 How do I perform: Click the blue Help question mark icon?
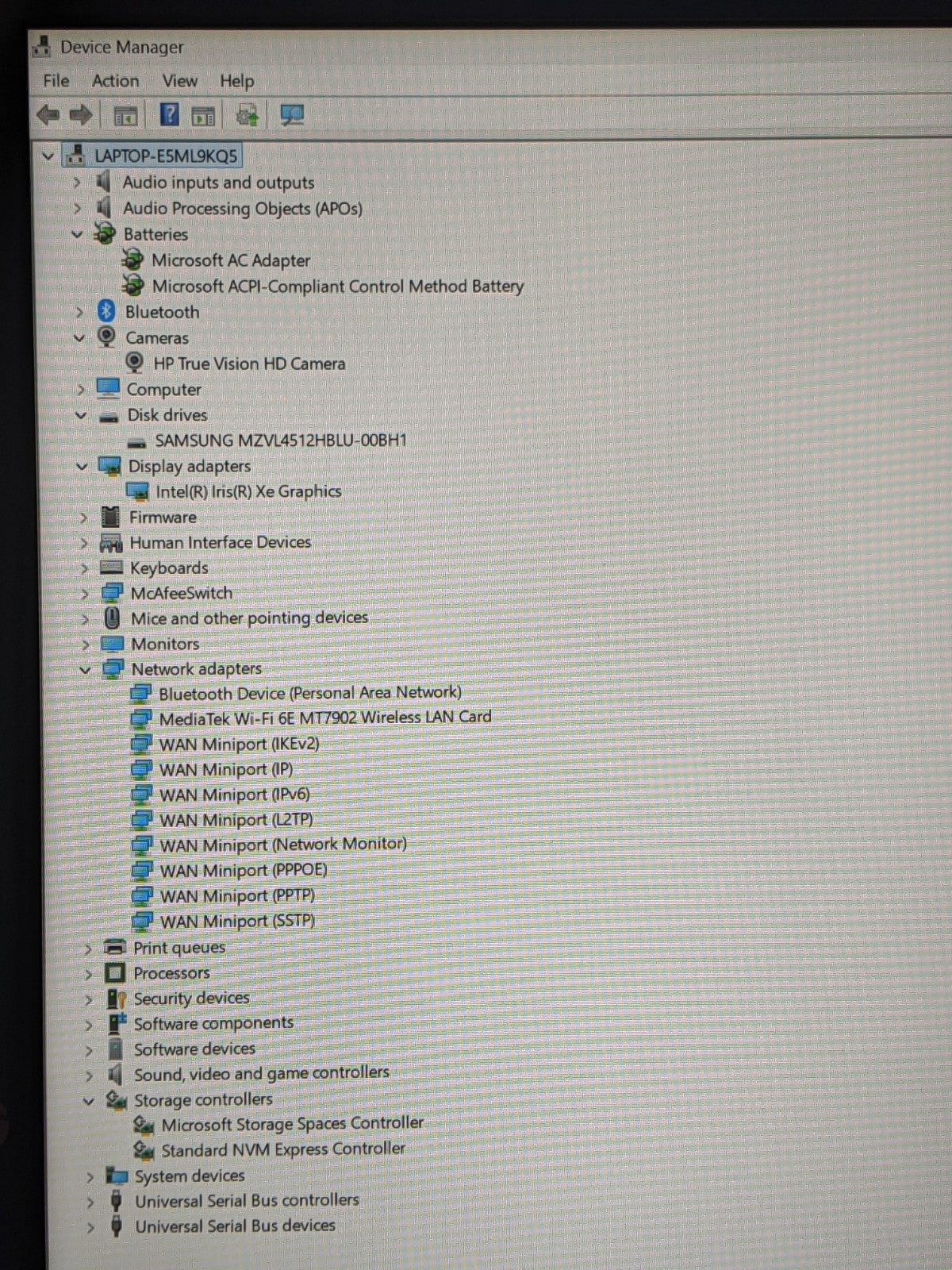click(169, 115)
